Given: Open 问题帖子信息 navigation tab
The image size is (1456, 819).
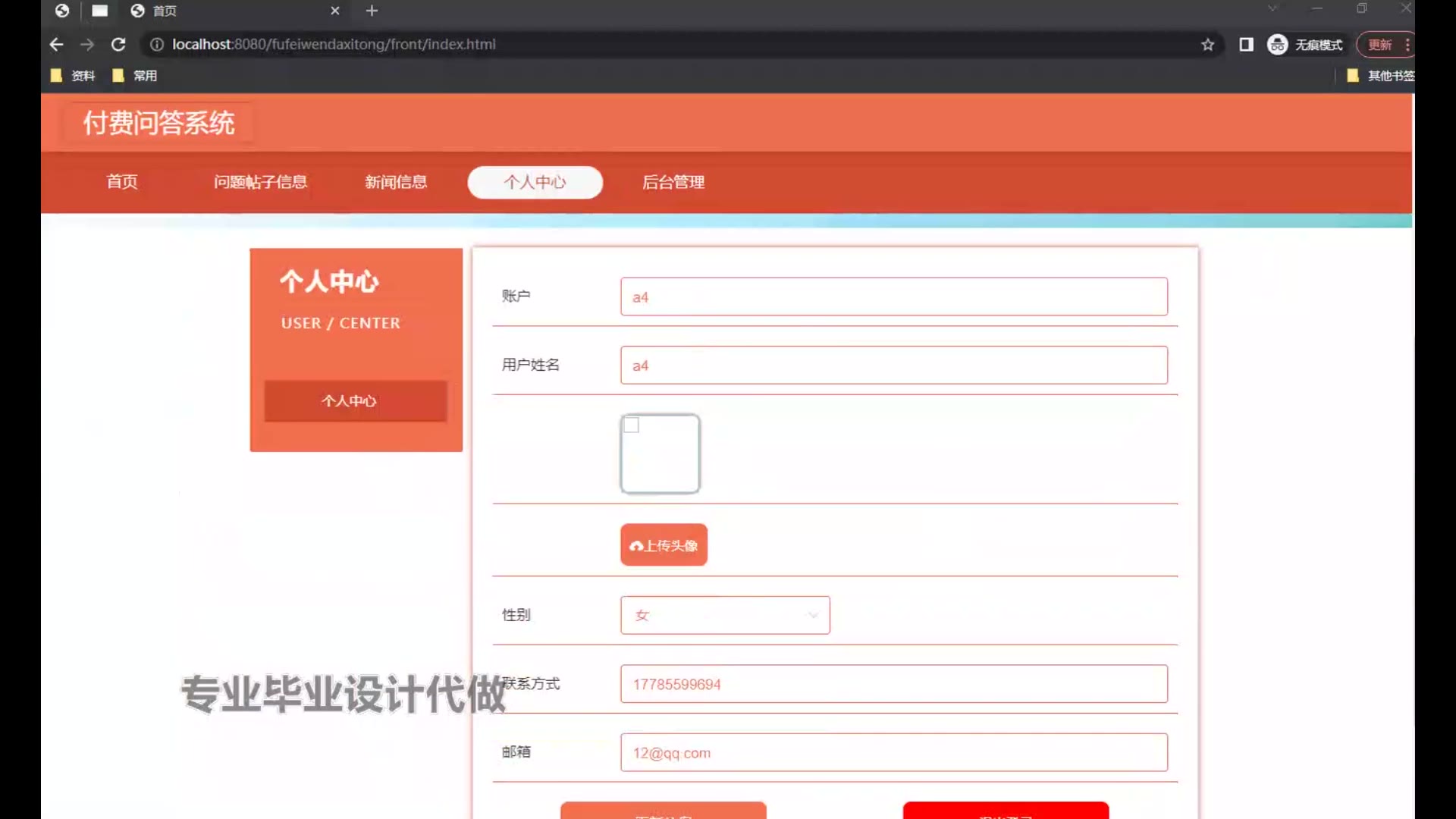Looking at the screenshot, I should [x=260, y=182].
